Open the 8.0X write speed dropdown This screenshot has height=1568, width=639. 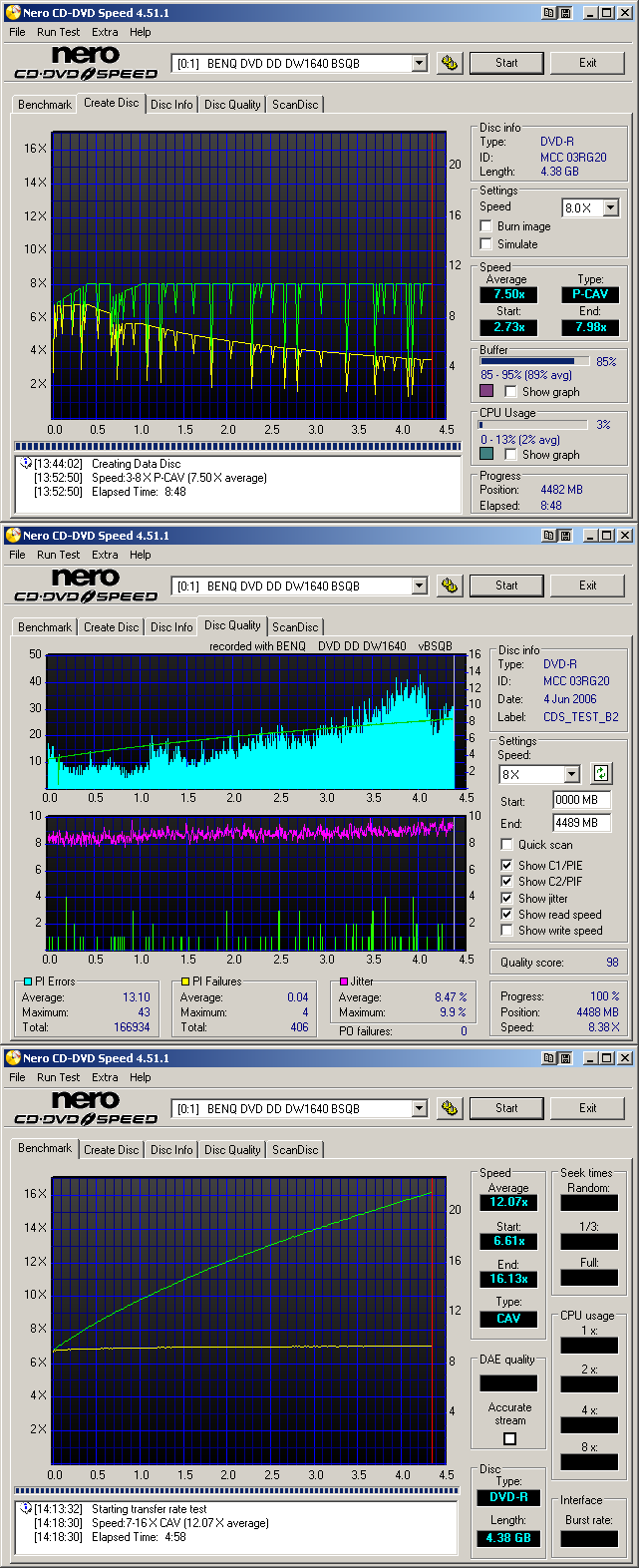[610, 207]
